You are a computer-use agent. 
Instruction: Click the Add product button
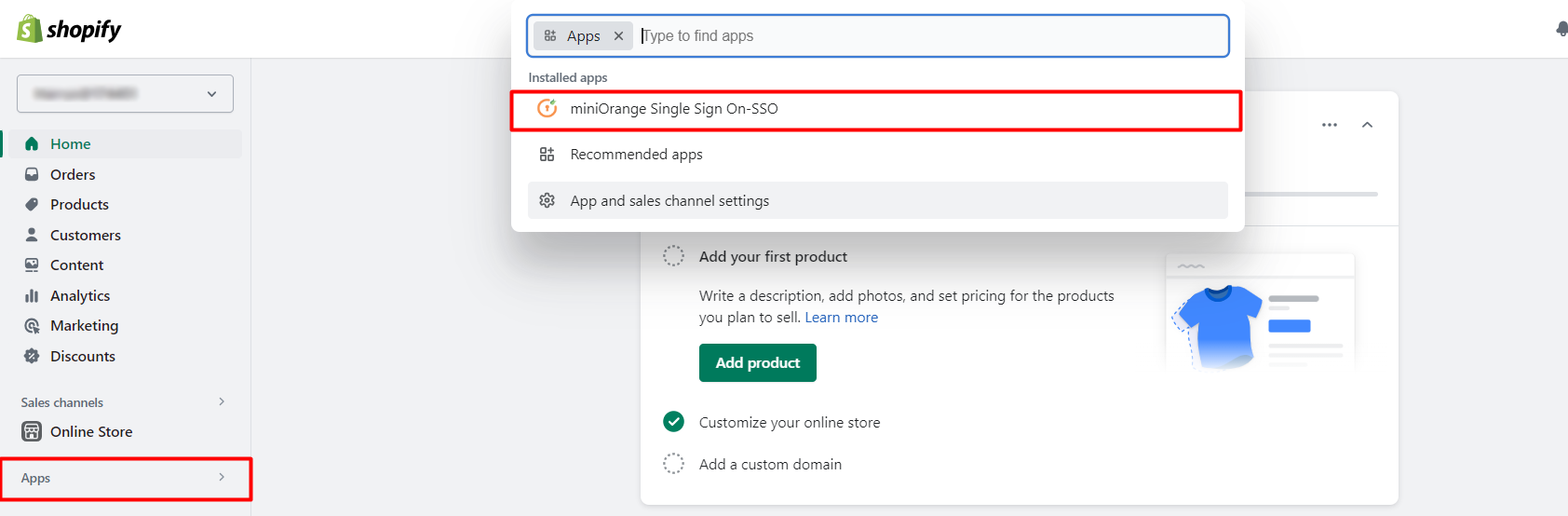758,362
